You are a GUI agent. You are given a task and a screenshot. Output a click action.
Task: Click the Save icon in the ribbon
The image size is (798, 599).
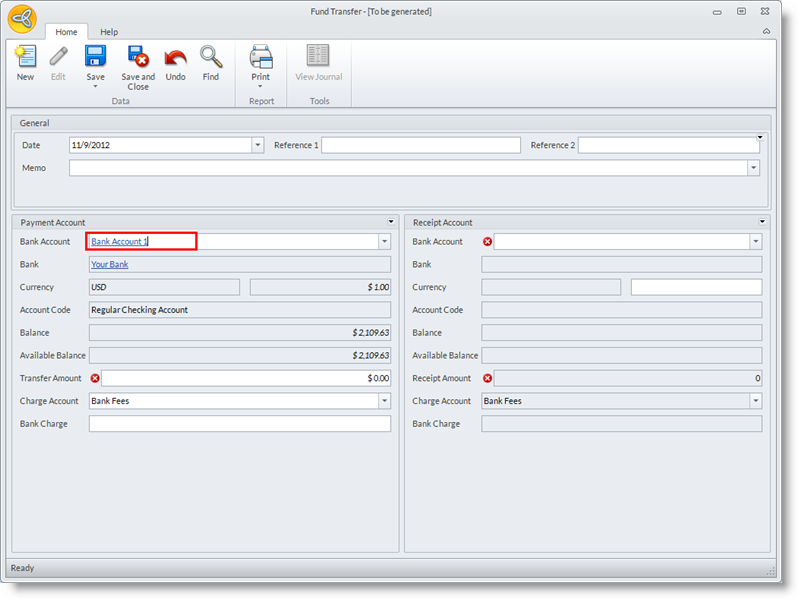tap(95, 56)
